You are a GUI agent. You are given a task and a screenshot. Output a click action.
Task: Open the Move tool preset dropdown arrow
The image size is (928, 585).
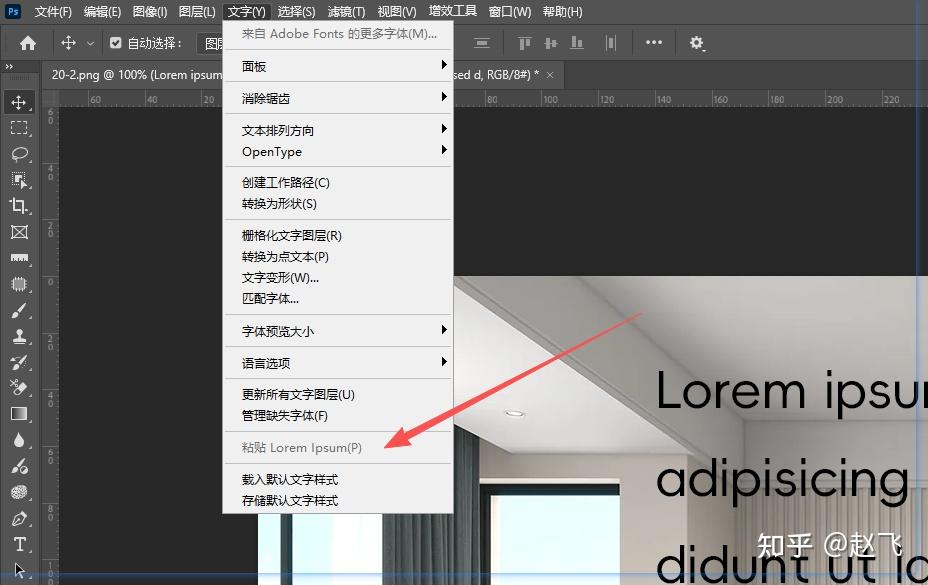pyautogui.click(x=88, y=43)
